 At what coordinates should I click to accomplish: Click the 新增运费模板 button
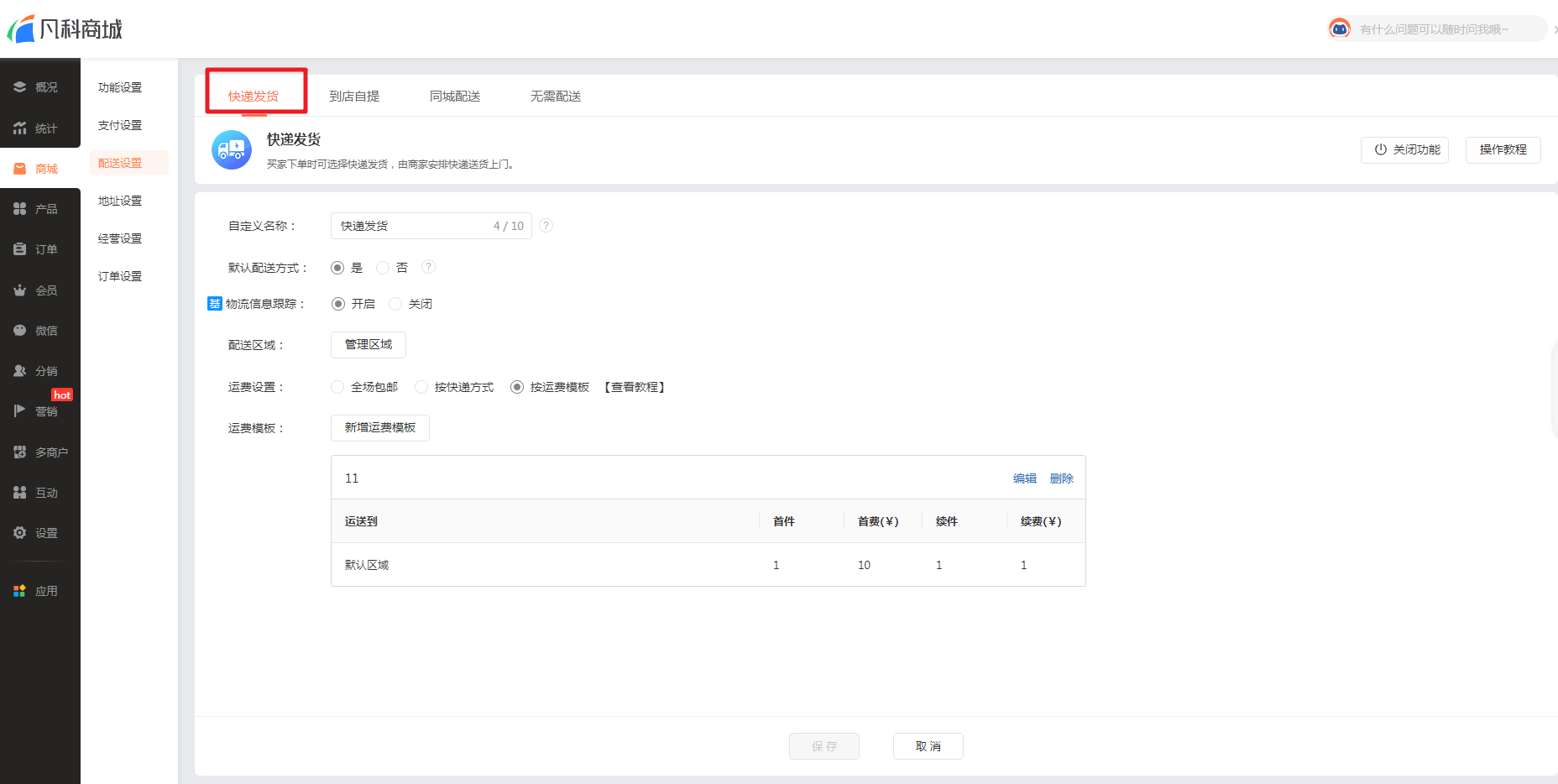coord(380,427)
